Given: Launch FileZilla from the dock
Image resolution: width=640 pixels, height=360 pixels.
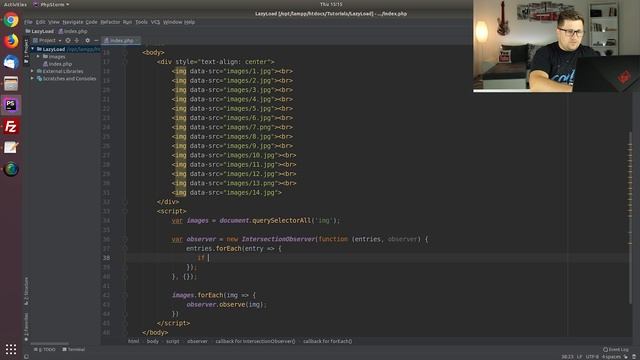Looking at the screenshot, I should pyautogui.click(x=11, y=127).
